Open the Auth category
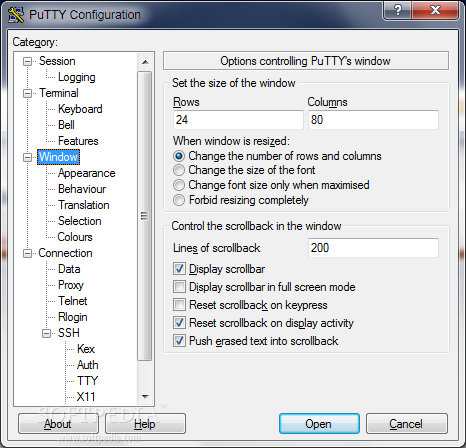This screenshot has width=466, height=448. click(x=87, y=365)
